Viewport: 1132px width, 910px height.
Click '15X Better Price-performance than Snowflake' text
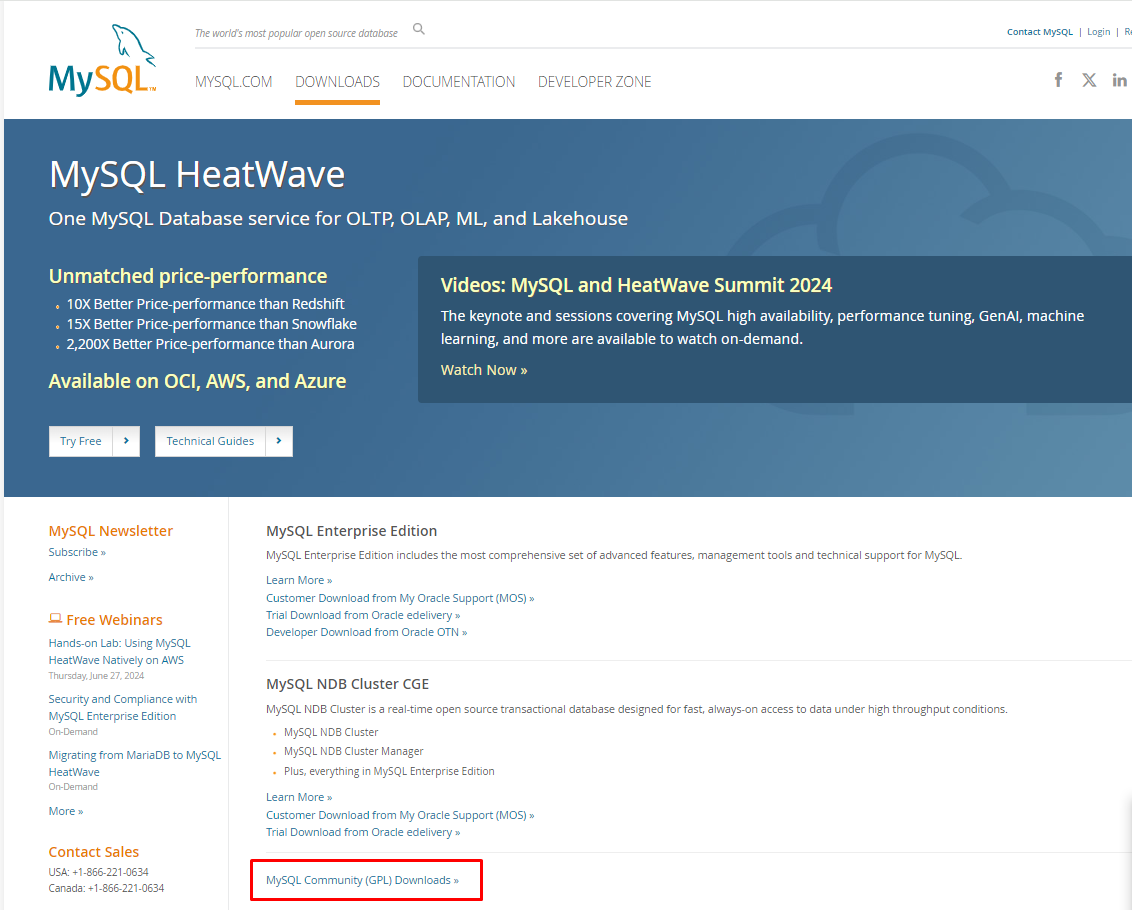212,324
